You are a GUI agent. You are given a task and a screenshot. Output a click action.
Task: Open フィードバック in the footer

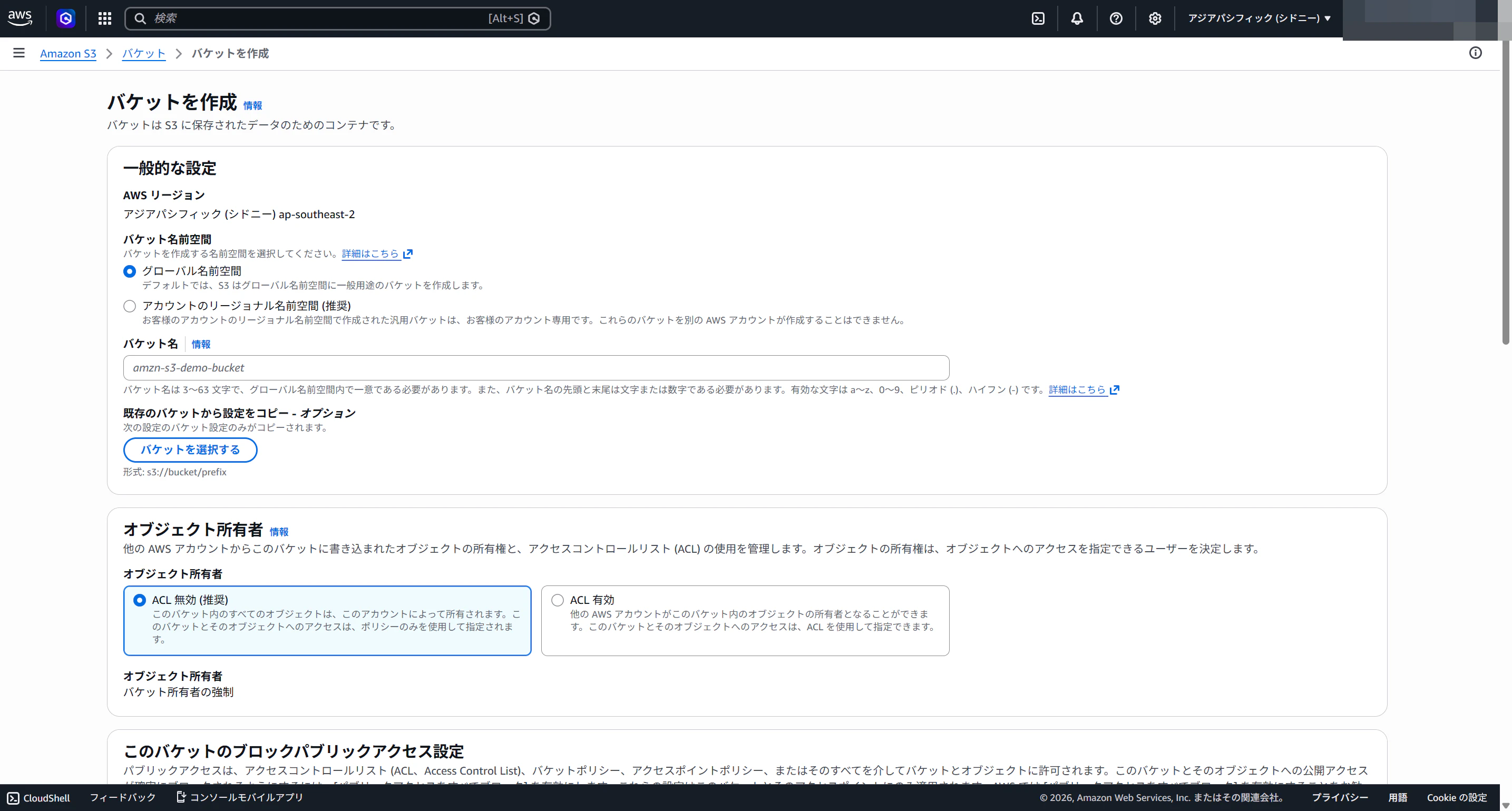click(x=122, y=797)
